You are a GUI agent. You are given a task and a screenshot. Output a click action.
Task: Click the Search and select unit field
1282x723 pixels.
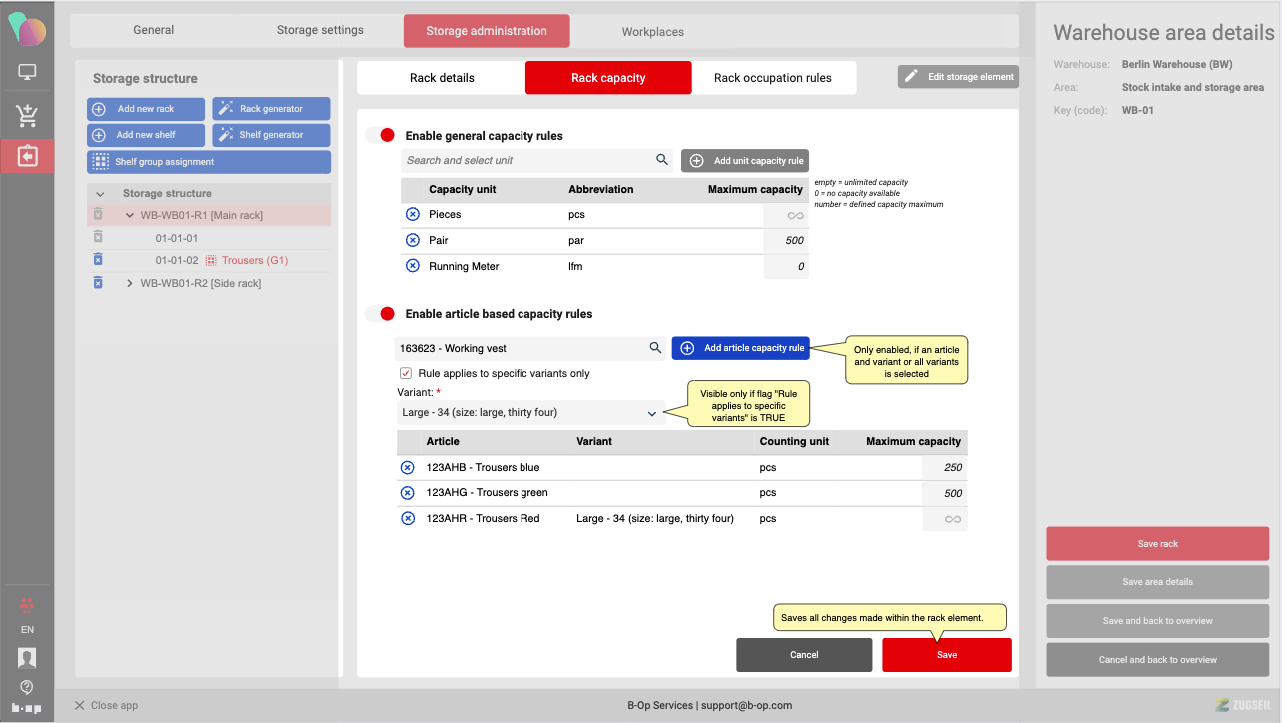(525, 160)
